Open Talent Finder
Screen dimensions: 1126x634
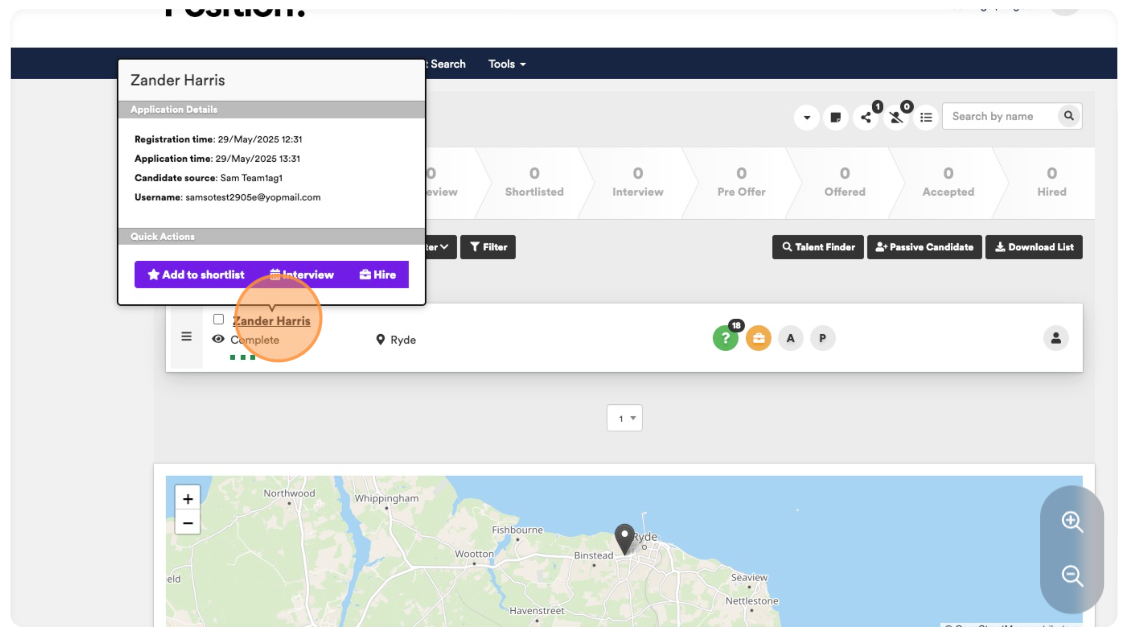click(x=818, y=247)
